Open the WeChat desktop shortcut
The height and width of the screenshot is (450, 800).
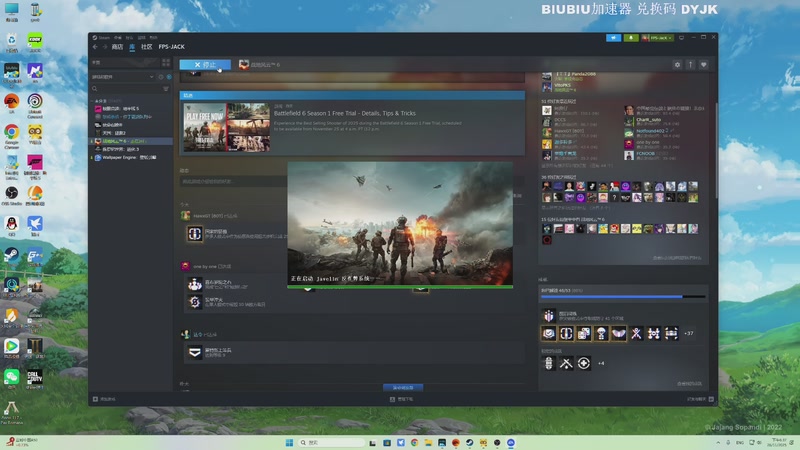(x=11, y=380)
